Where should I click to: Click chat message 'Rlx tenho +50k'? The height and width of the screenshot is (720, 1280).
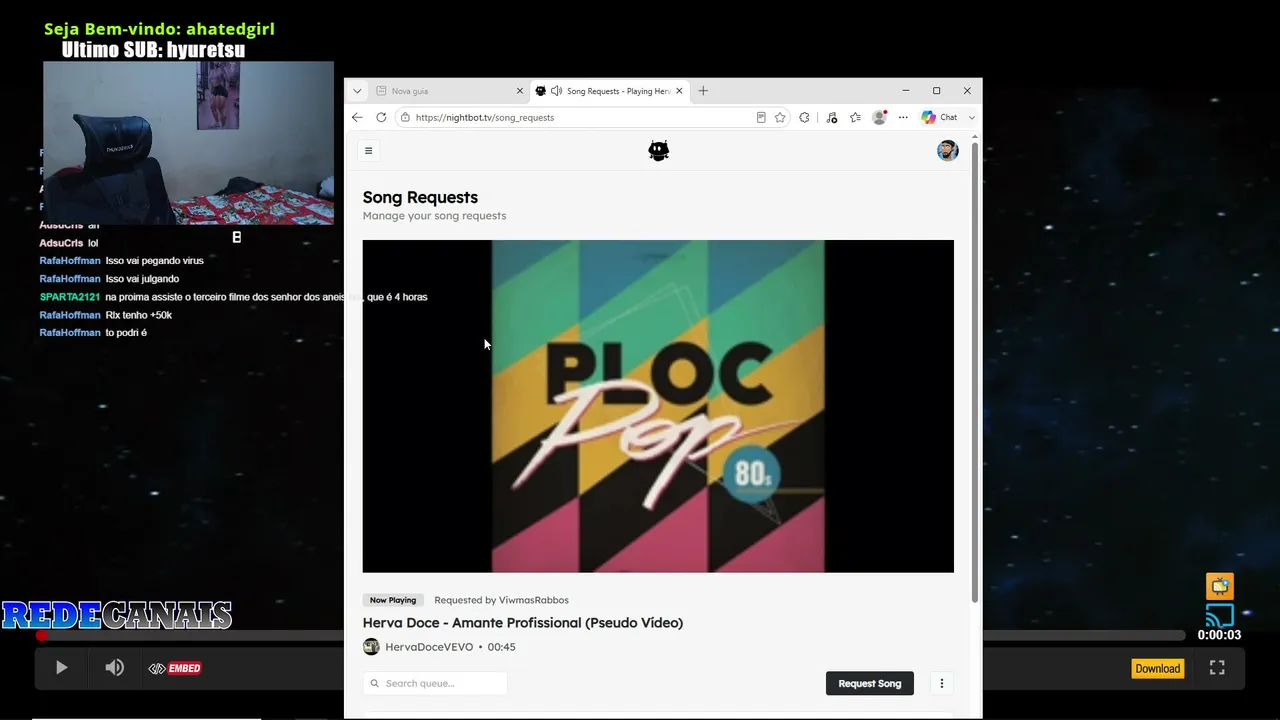coord(139,315)
